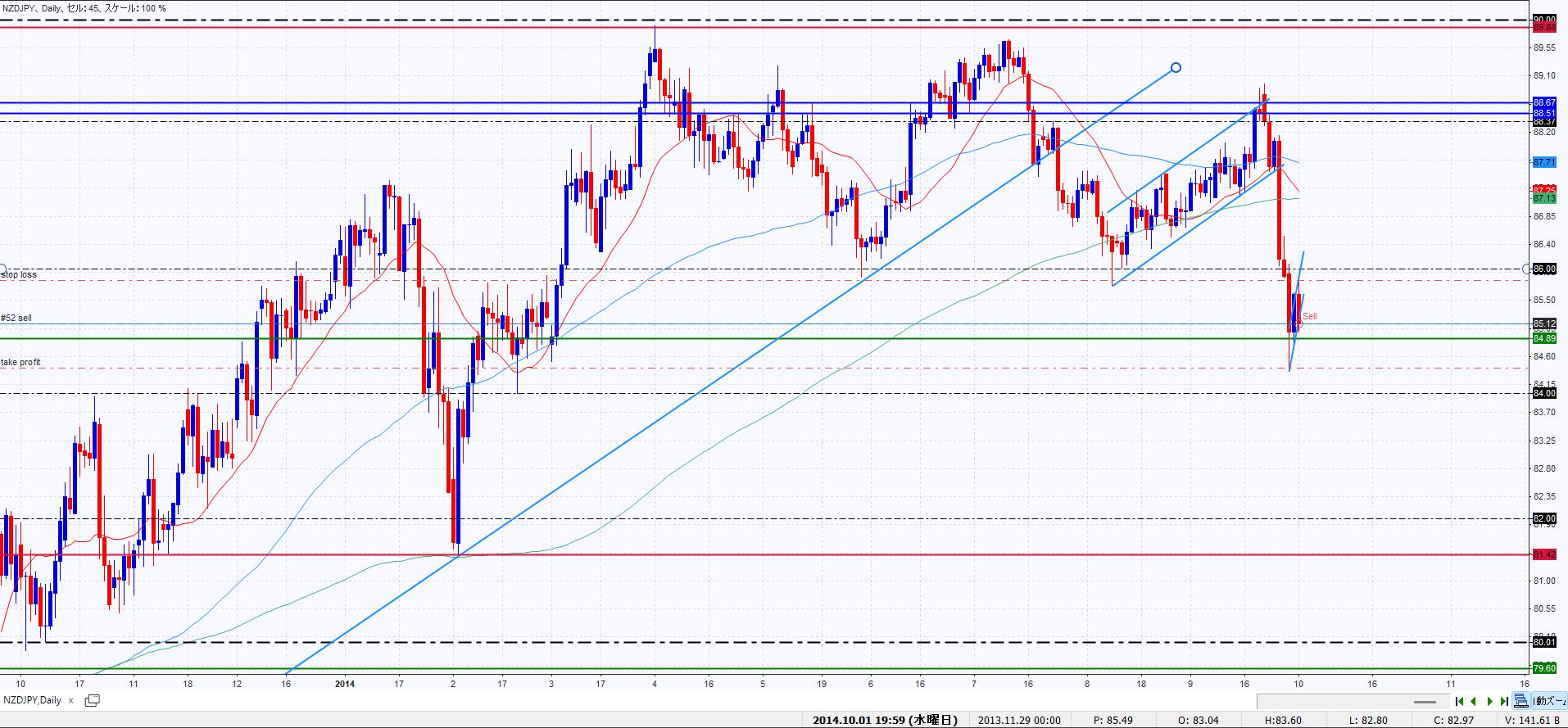Click the blue 88.67 price tag

(1544, 102)
